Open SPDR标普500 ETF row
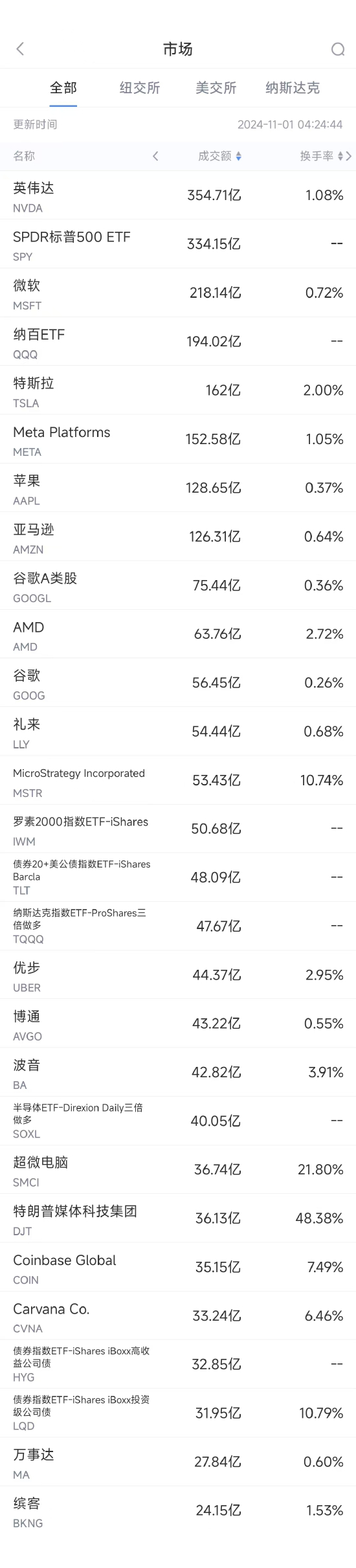 tap(178, 244)
